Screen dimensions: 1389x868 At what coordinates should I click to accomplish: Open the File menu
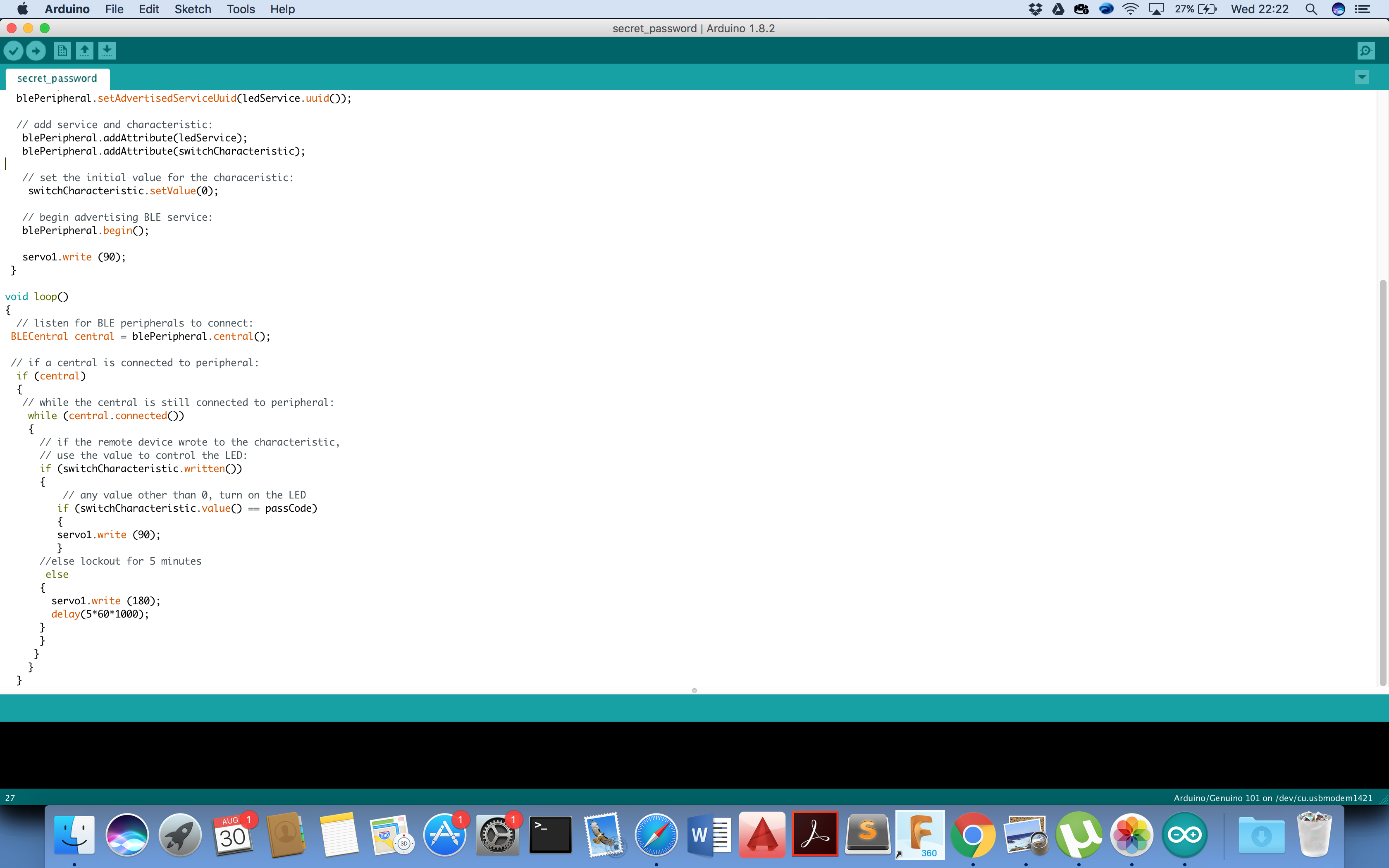[x=114, y=9]
